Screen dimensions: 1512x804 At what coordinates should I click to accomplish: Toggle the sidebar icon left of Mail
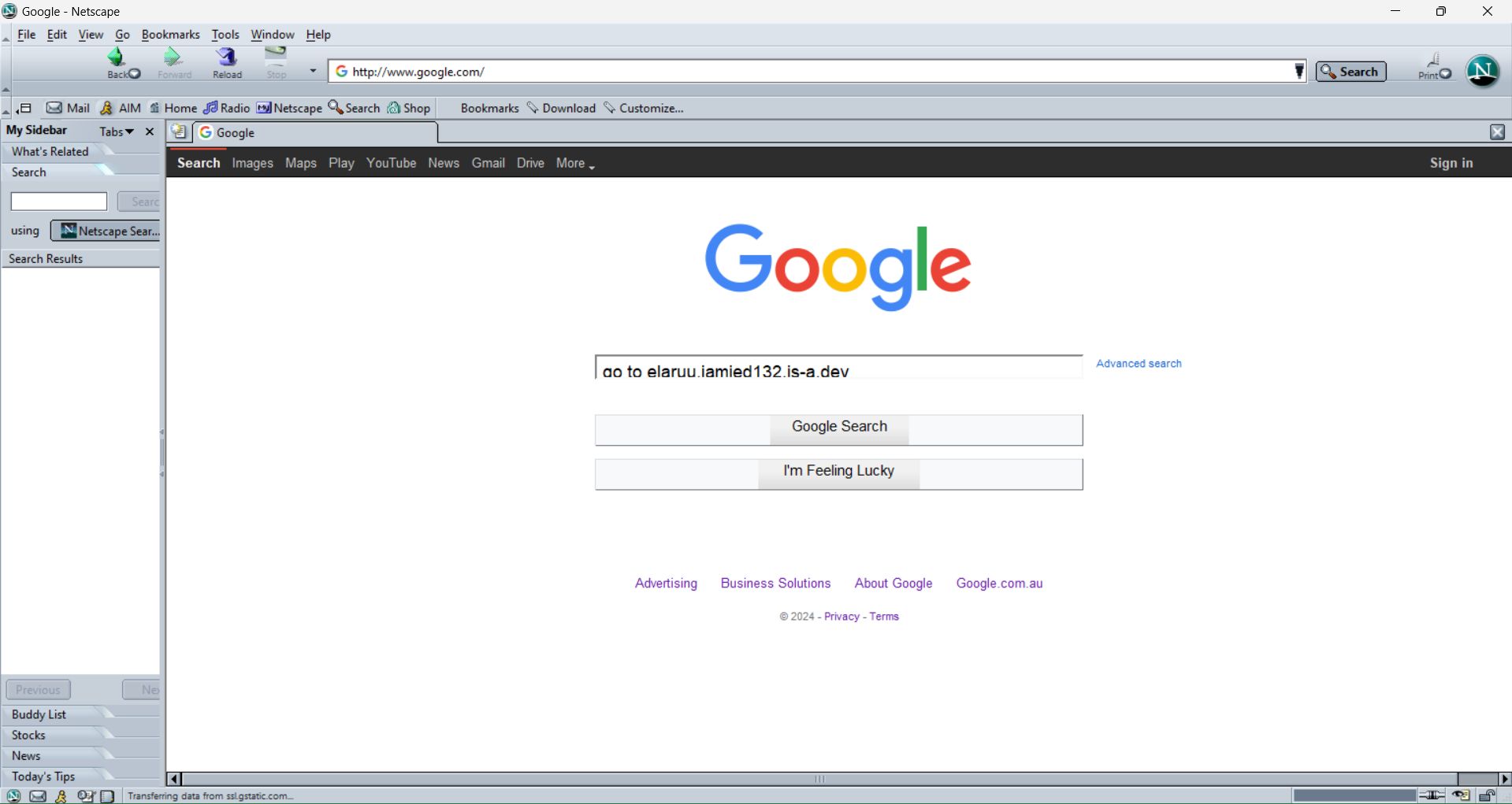click(x=24, y=108)
